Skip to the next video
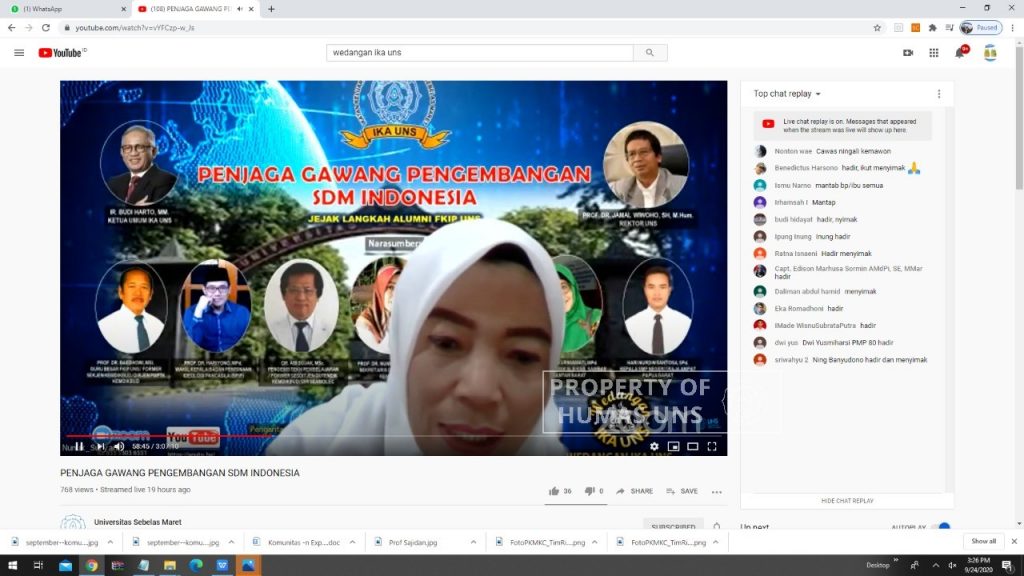1024x576 pixels. (100, 447)
